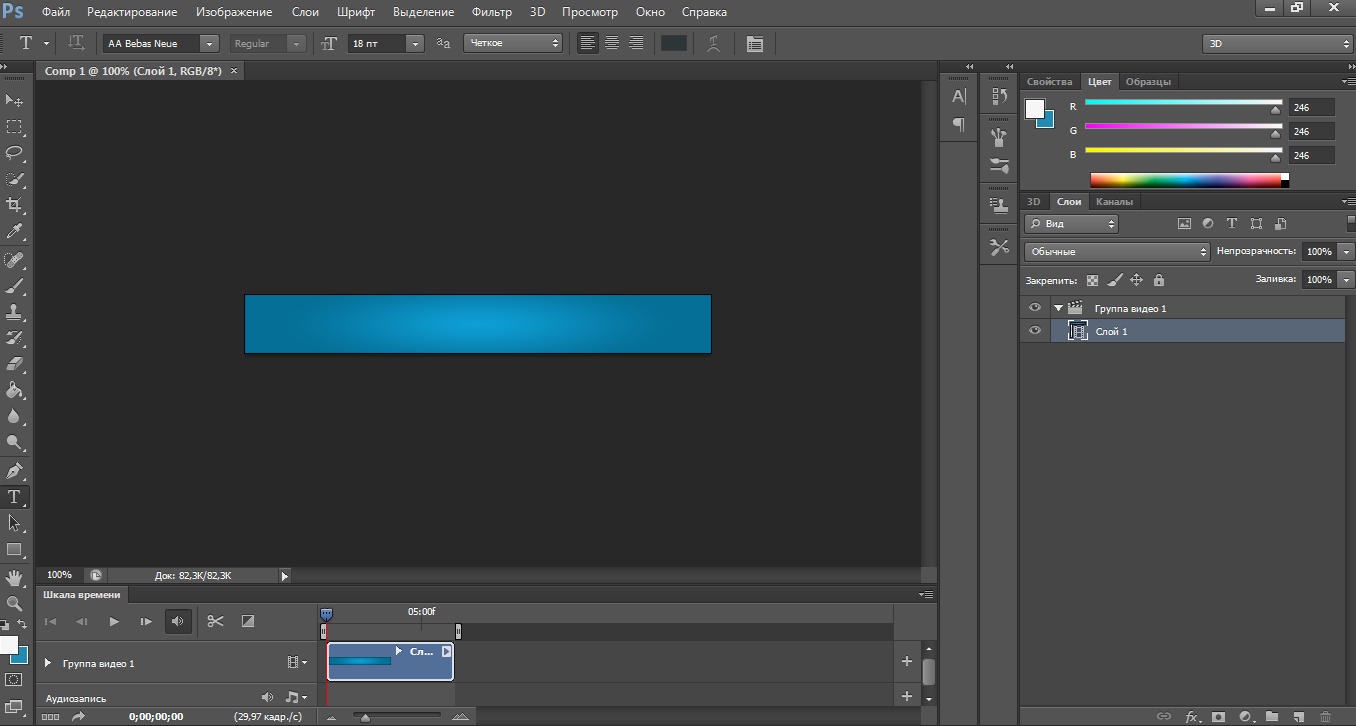1356x726 pixels.
Task: Switch to the Образцы tab
Action: point(1147,82)
